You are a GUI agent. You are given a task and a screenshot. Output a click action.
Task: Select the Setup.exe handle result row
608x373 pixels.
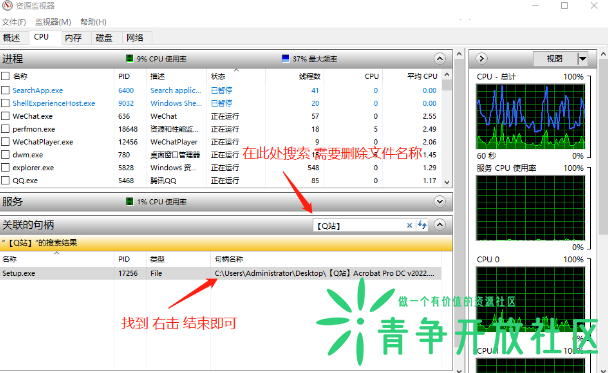[221, 273]
